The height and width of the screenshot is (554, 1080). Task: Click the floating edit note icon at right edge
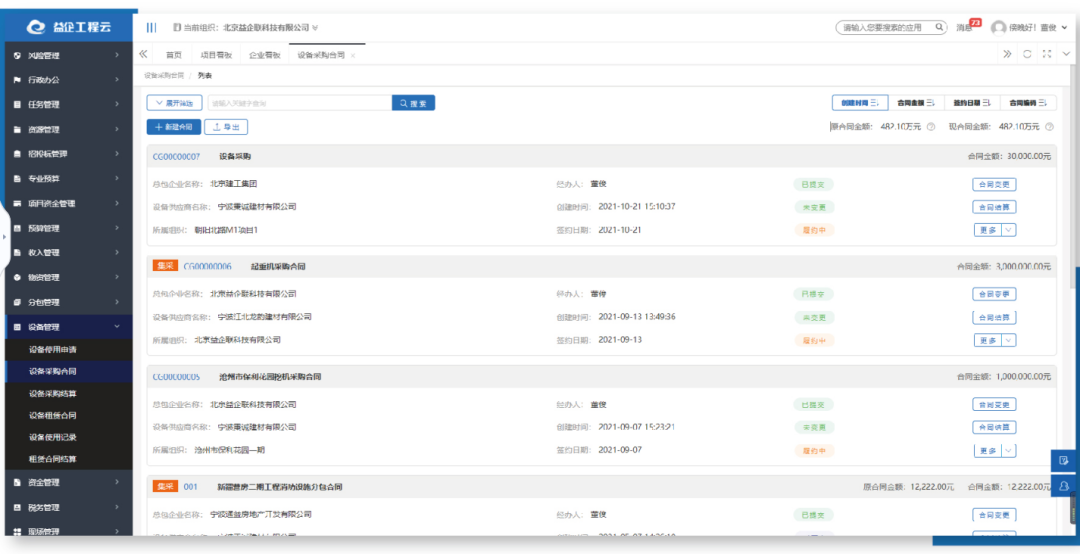coord(1063,460)
